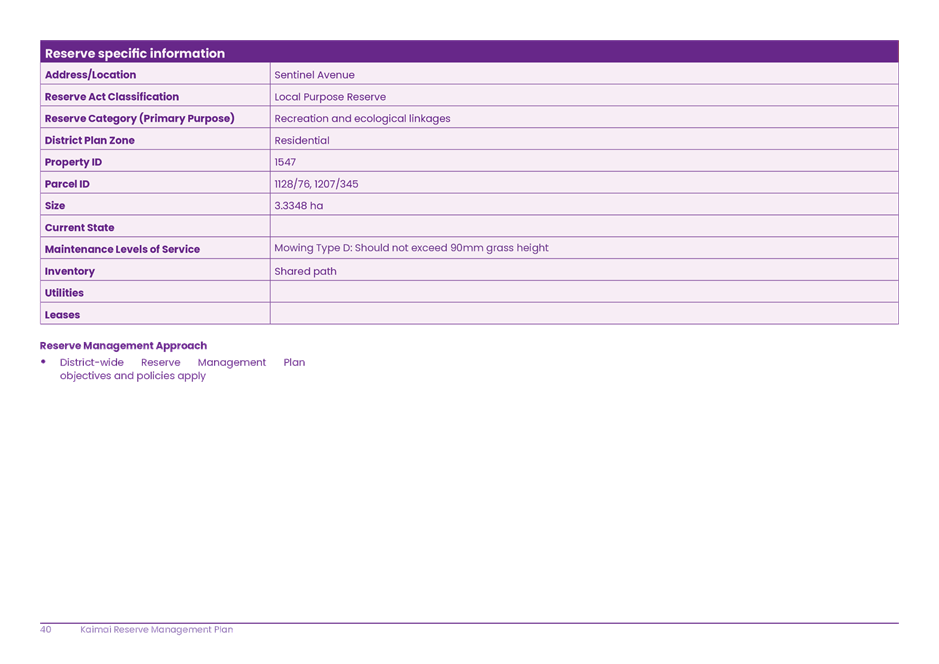Click the 'Sentinel Avenue' value cell
This screenshot has width=939, height=664.
point(315,75)
